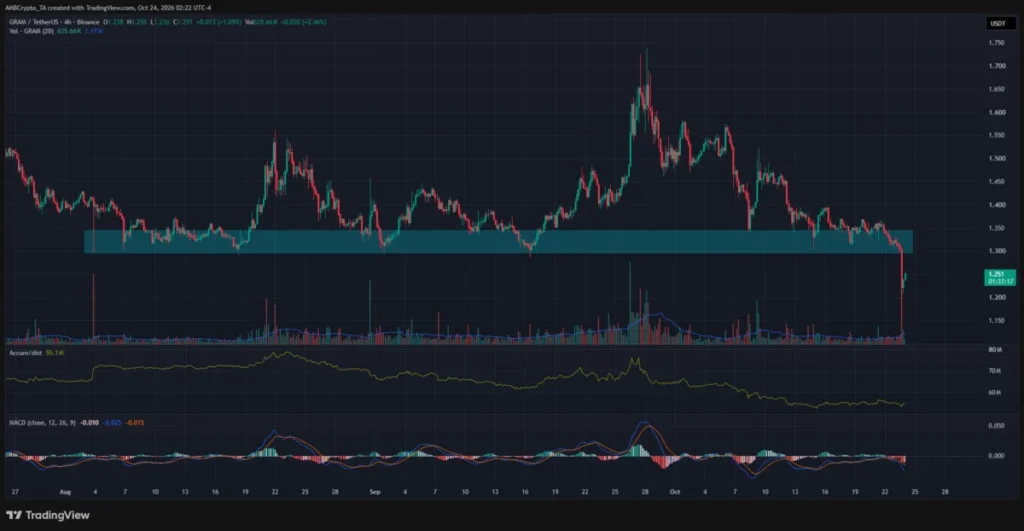Select the GRAM / TetherUS symbol legend
This screenshot has height=531, width=1024.
point(54,22)
